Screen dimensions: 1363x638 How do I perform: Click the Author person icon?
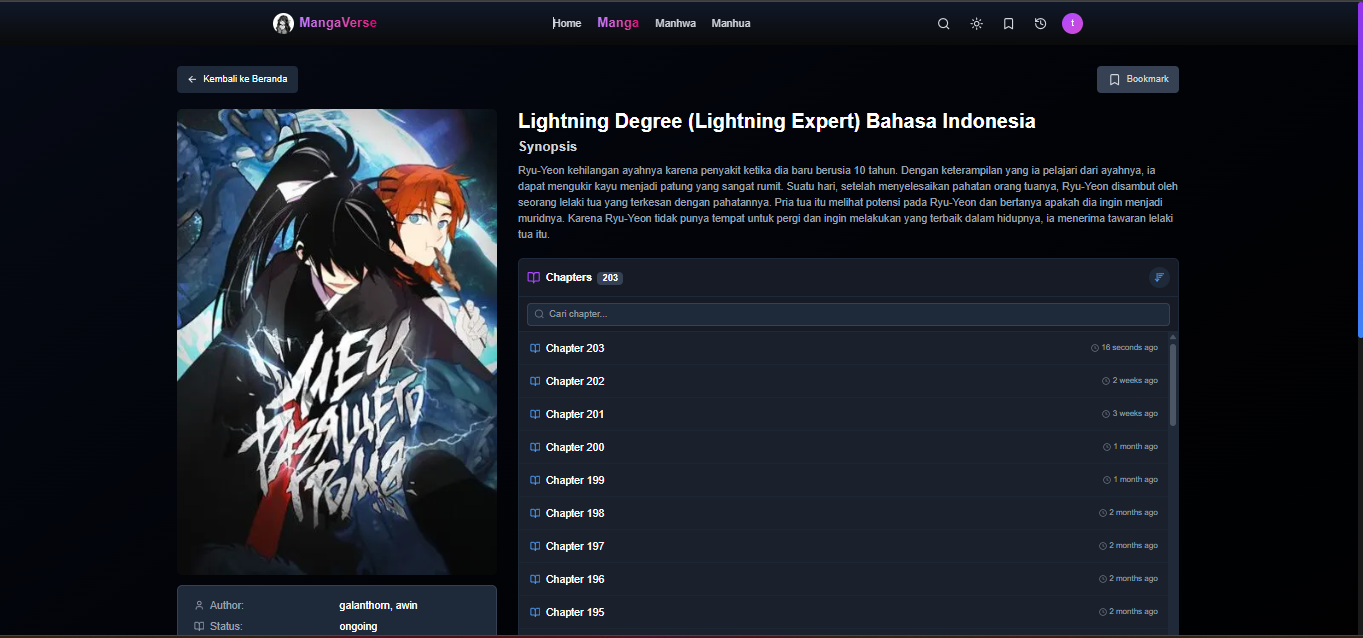(x=199, y=605)
